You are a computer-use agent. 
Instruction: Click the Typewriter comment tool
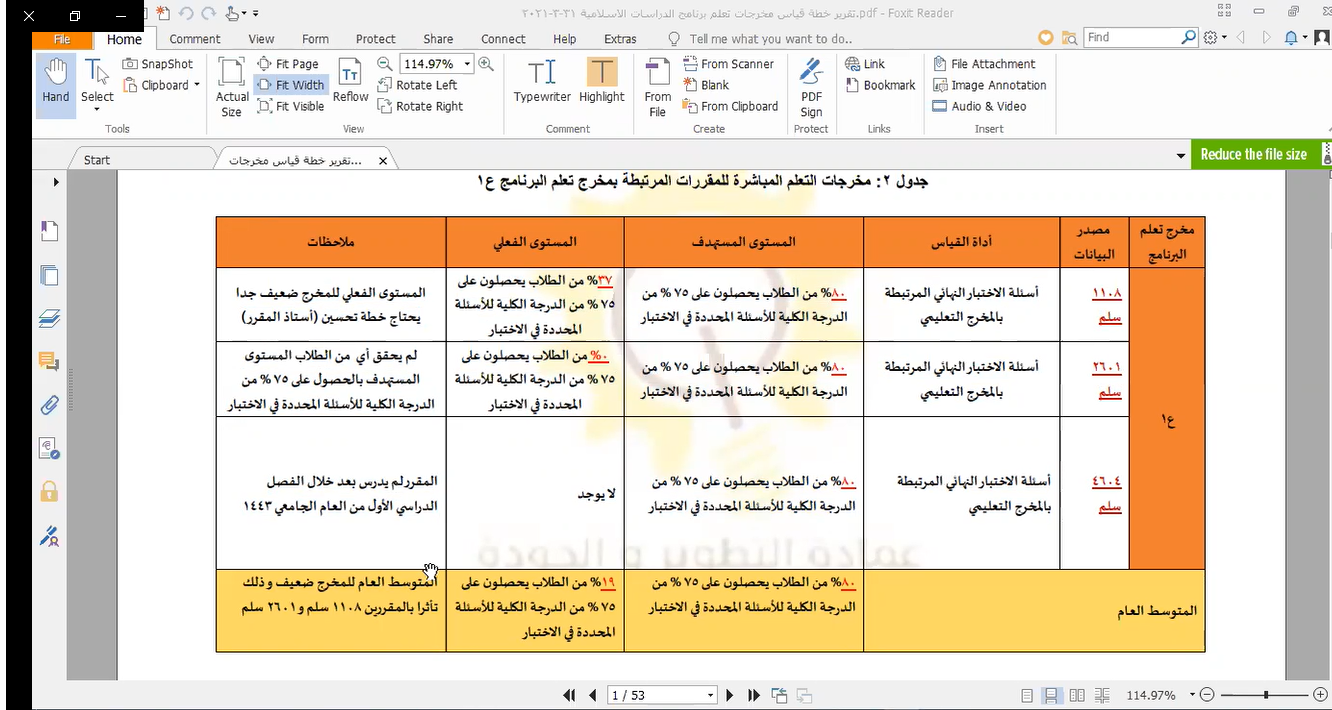coord(541,81)
